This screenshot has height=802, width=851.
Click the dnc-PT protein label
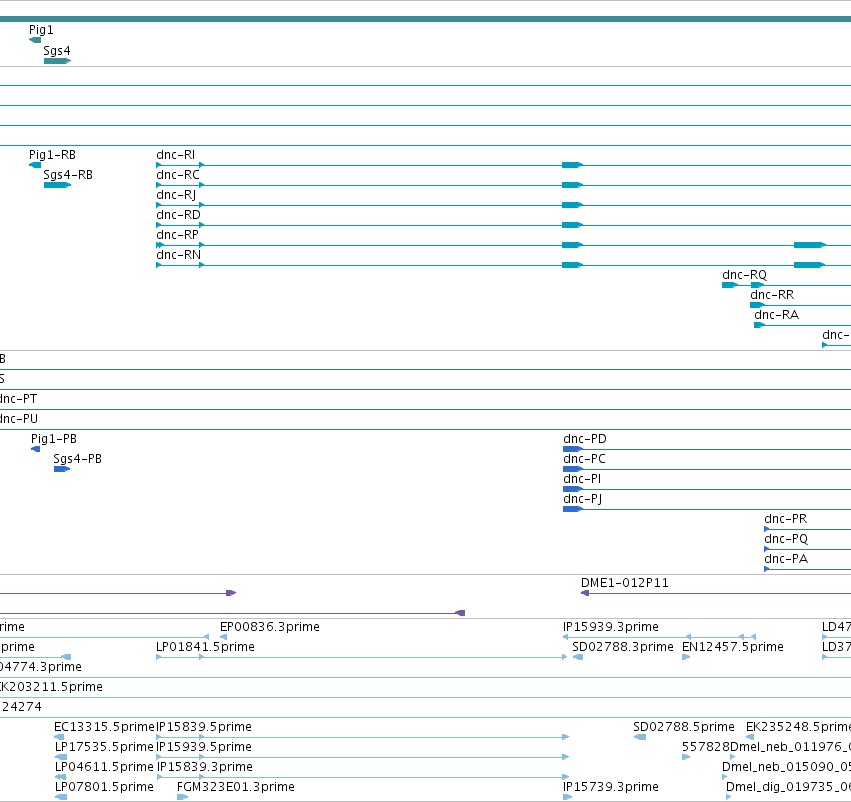[18, 399]
